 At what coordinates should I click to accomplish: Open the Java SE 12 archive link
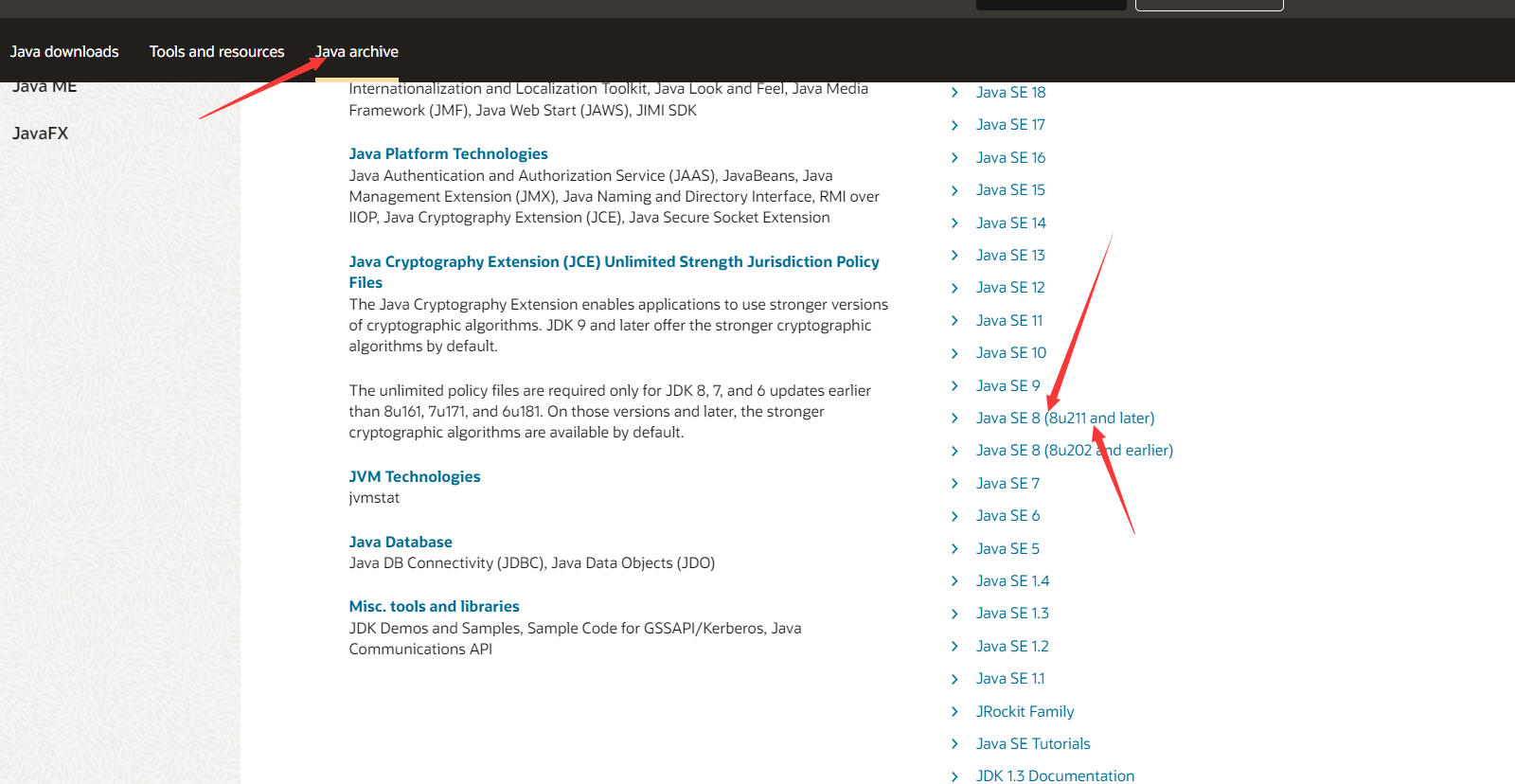[x=1010, y=287]
